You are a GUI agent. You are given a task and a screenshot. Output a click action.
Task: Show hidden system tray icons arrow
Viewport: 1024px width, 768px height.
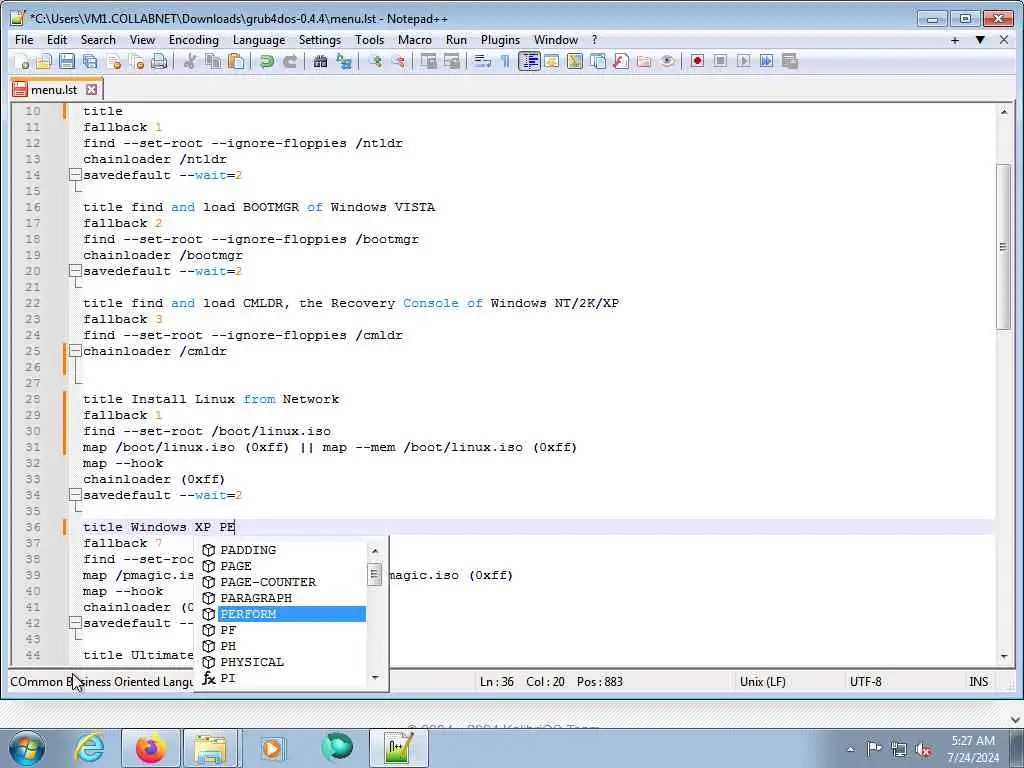coord(850,749)
